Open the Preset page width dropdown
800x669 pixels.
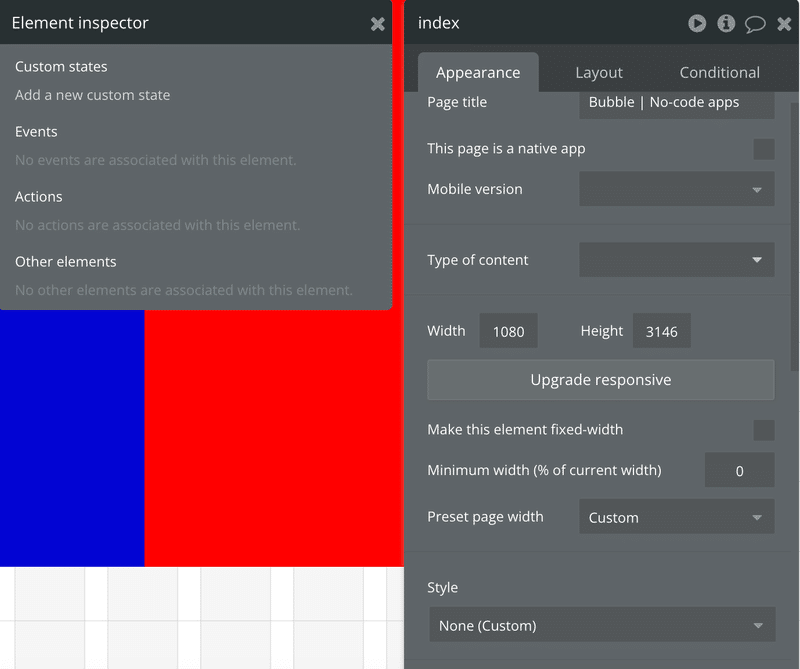coord(677,517)
